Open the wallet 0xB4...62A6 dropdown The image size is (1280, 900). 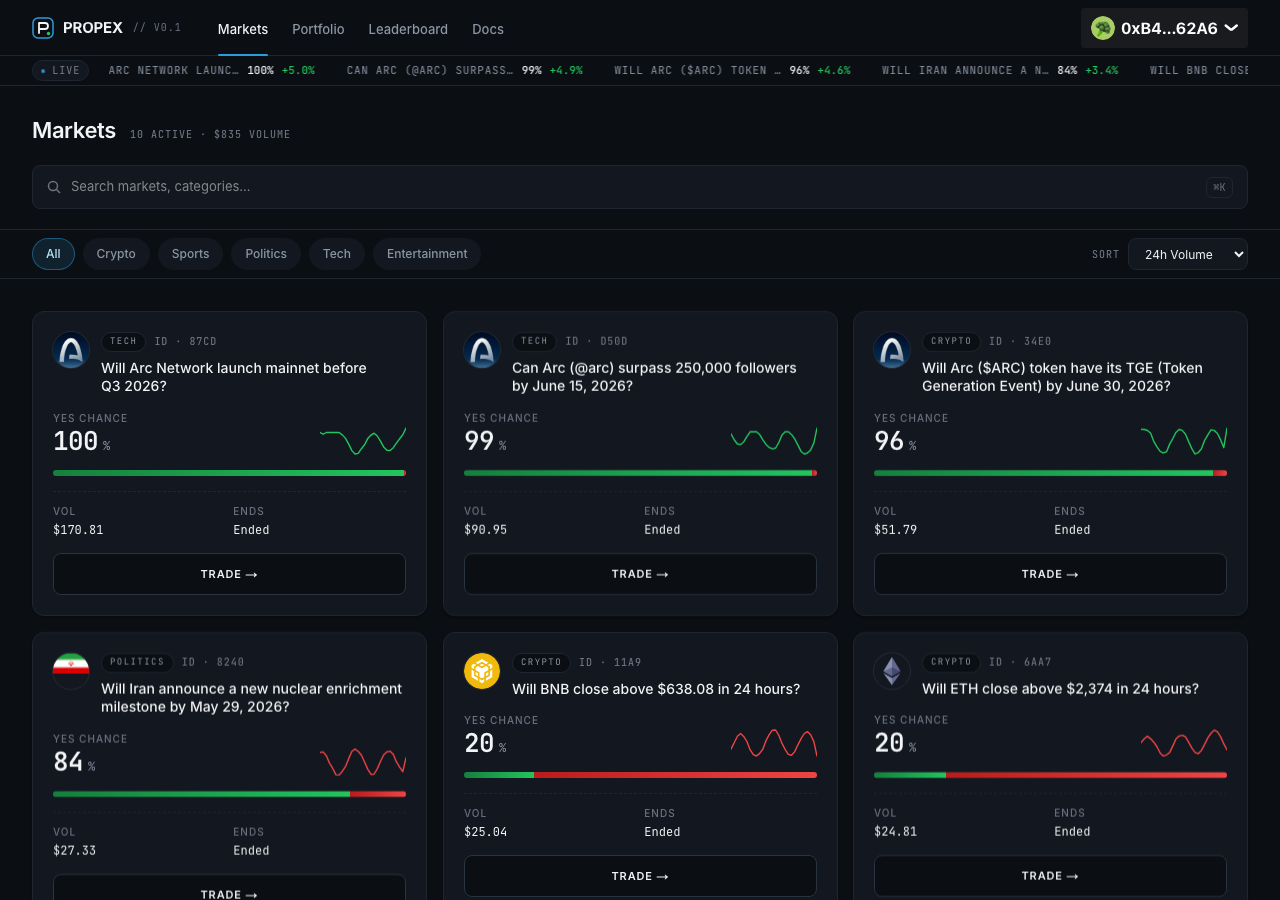point(1164,28)
